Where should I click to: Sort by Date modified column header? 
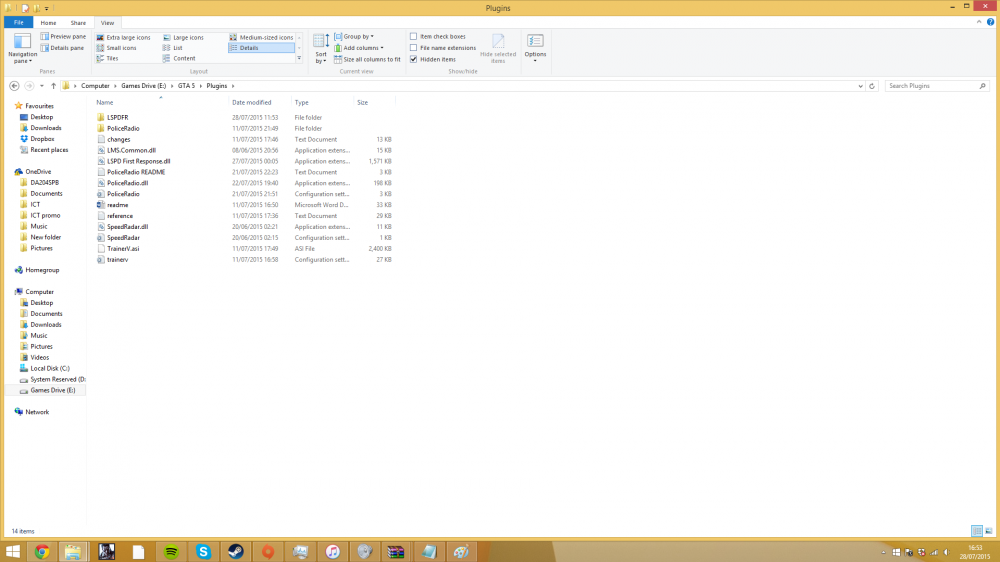point(251,102)
